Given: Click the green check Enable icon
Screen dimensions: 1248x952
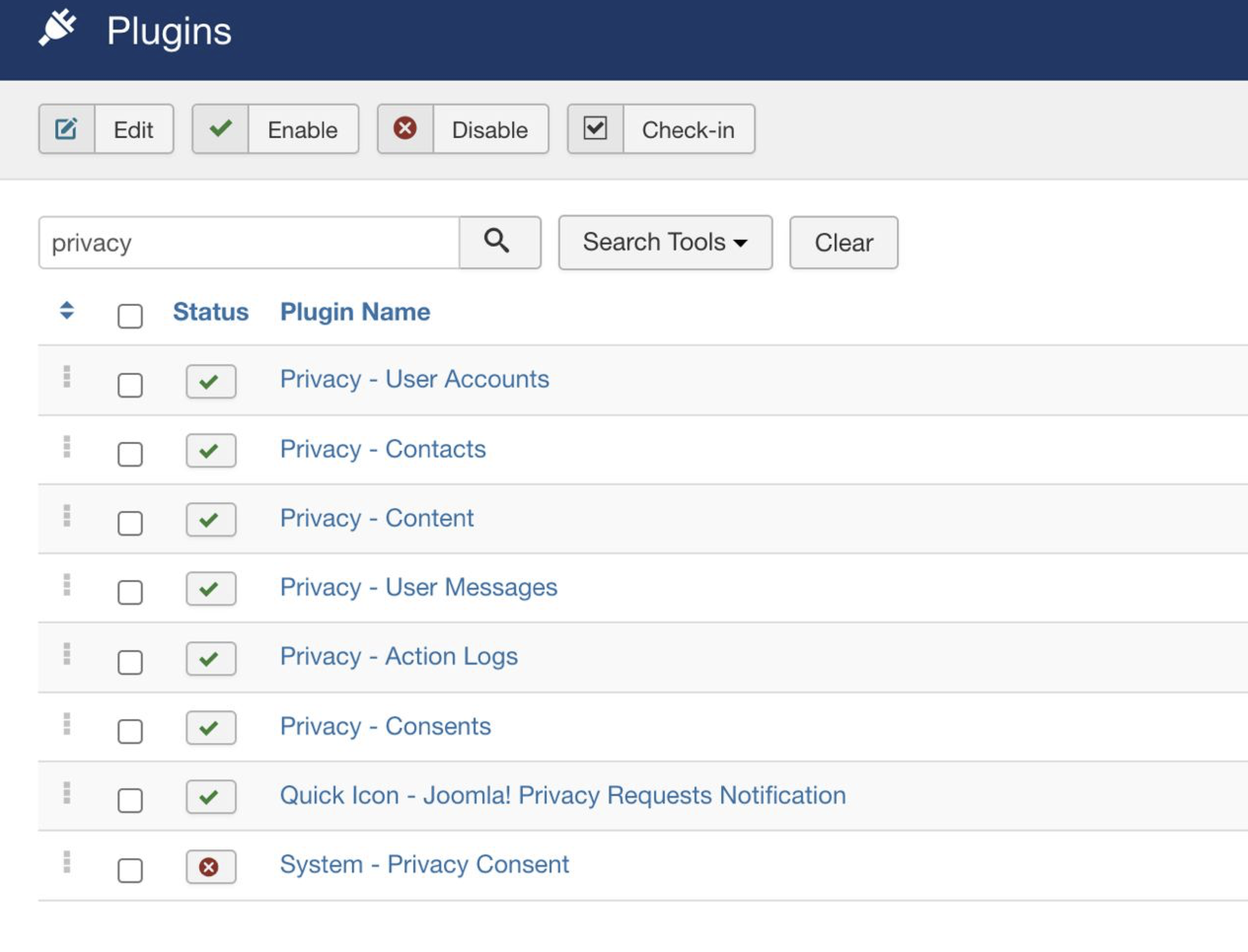Looking at the screenshot, I should tap(220, 129).
